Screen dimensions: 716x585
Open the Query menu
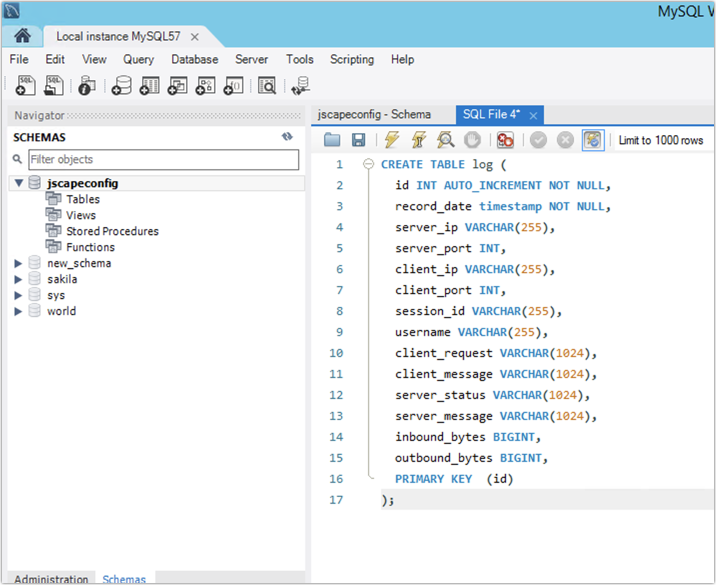click(x=138, y=60)
